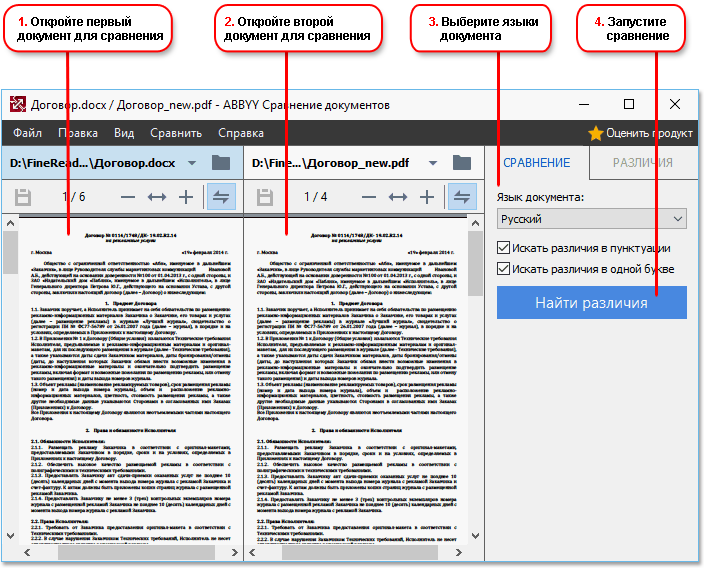This screenshot has width=710, height=575.
Task: Open the Сравнить menu
Action: pos(176,133)
